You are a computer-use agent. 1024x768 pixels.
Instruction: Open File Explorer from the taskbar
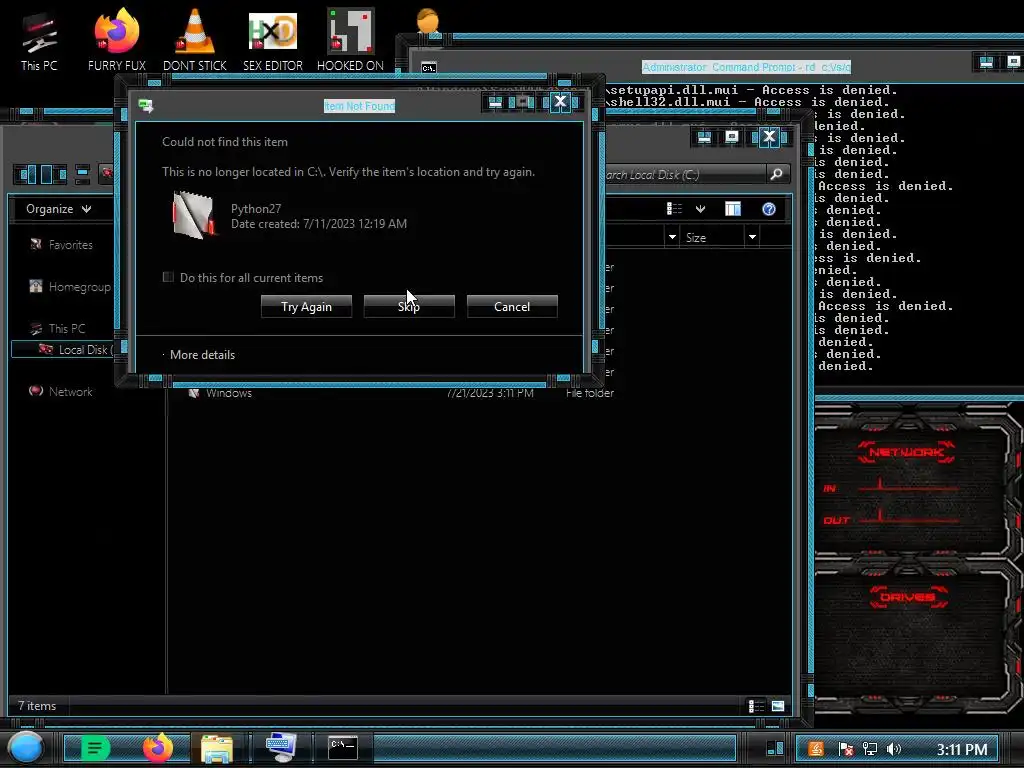[217, 748]
